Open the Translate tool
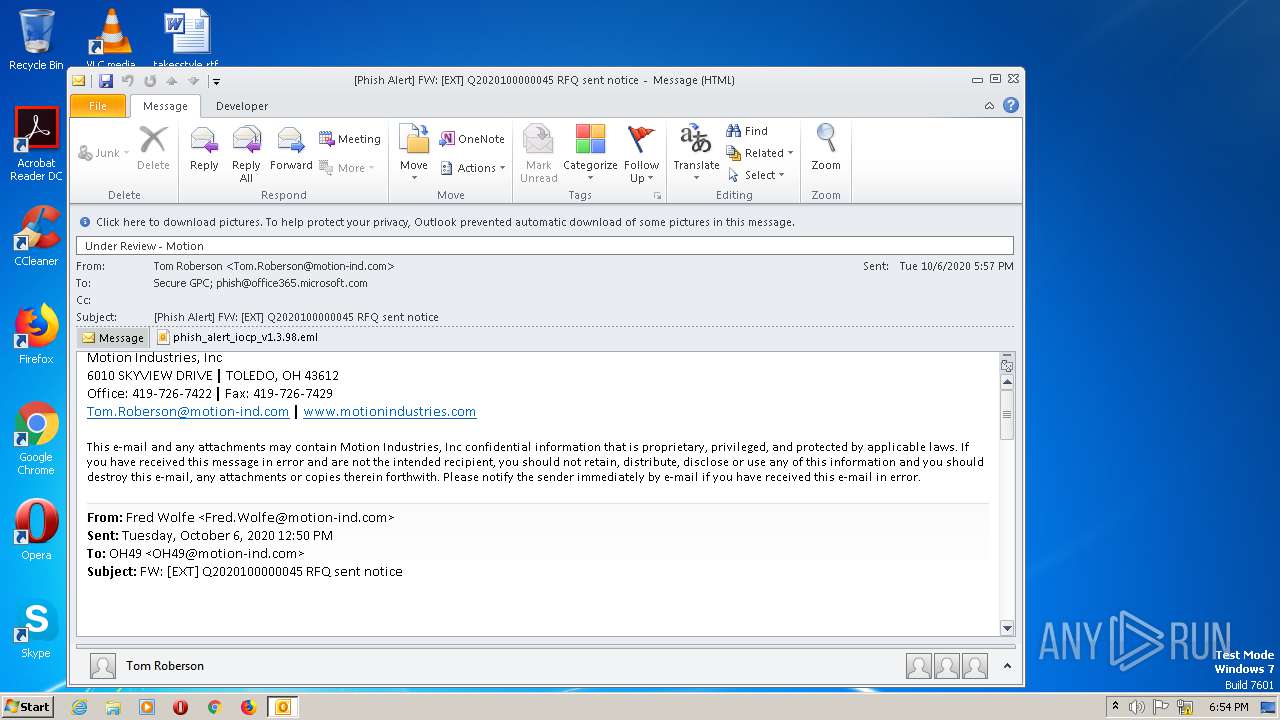Image resolution: width=1280 pixels, height=720 pixels. click(696, 154)
